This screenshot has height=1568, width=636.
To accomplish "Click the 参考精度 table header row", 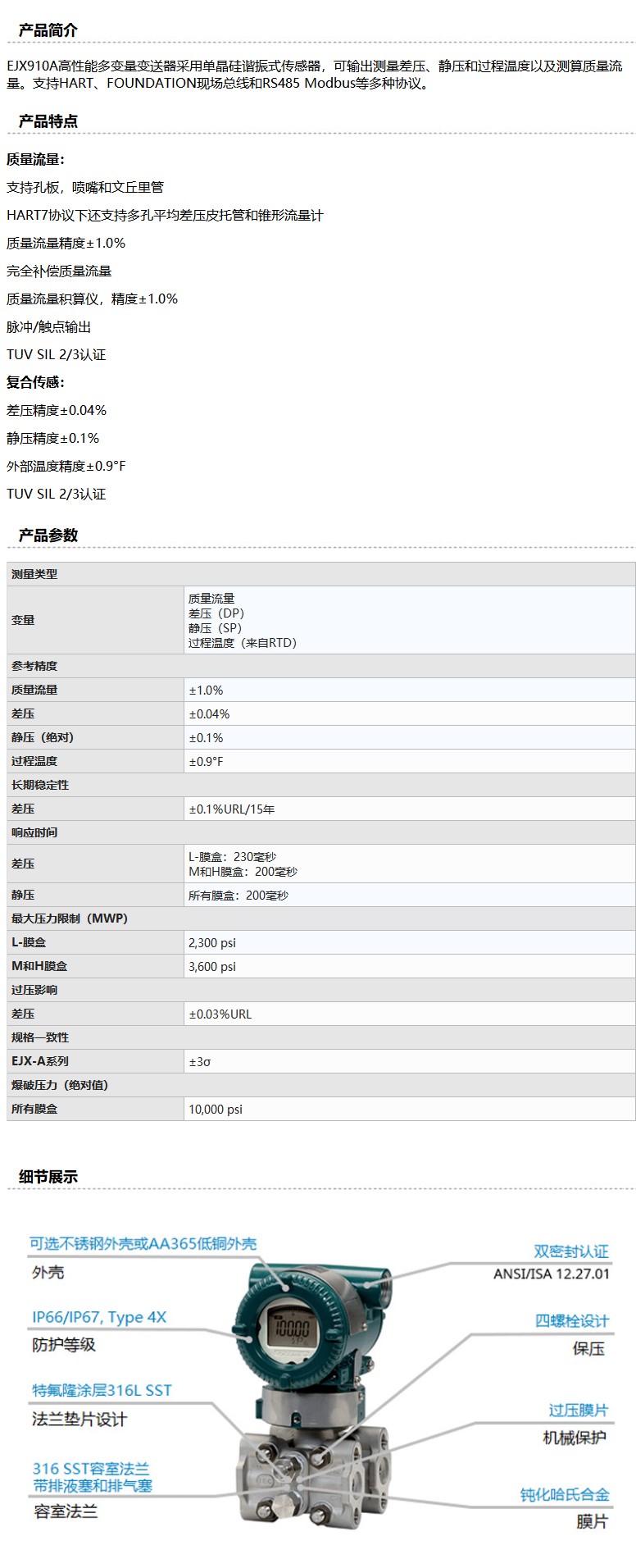I will pyautogui.click(x=320, y=666).
